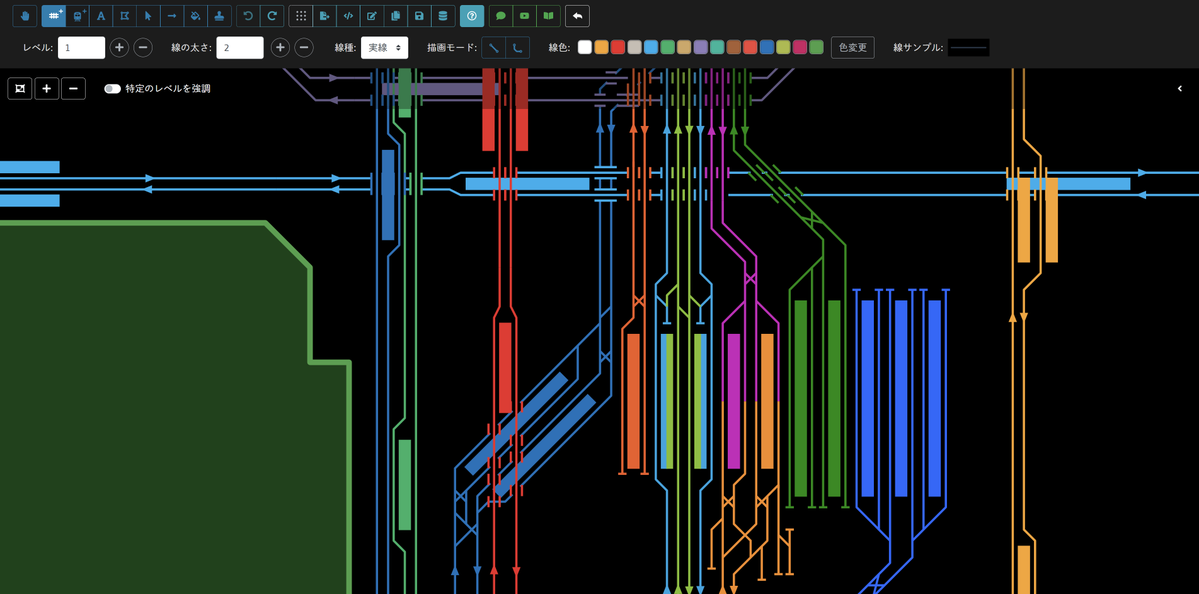The height and width of the screenshot is (594, 1199).
Task: Click the white back arrow button
Action: click(x=577, y=16)
